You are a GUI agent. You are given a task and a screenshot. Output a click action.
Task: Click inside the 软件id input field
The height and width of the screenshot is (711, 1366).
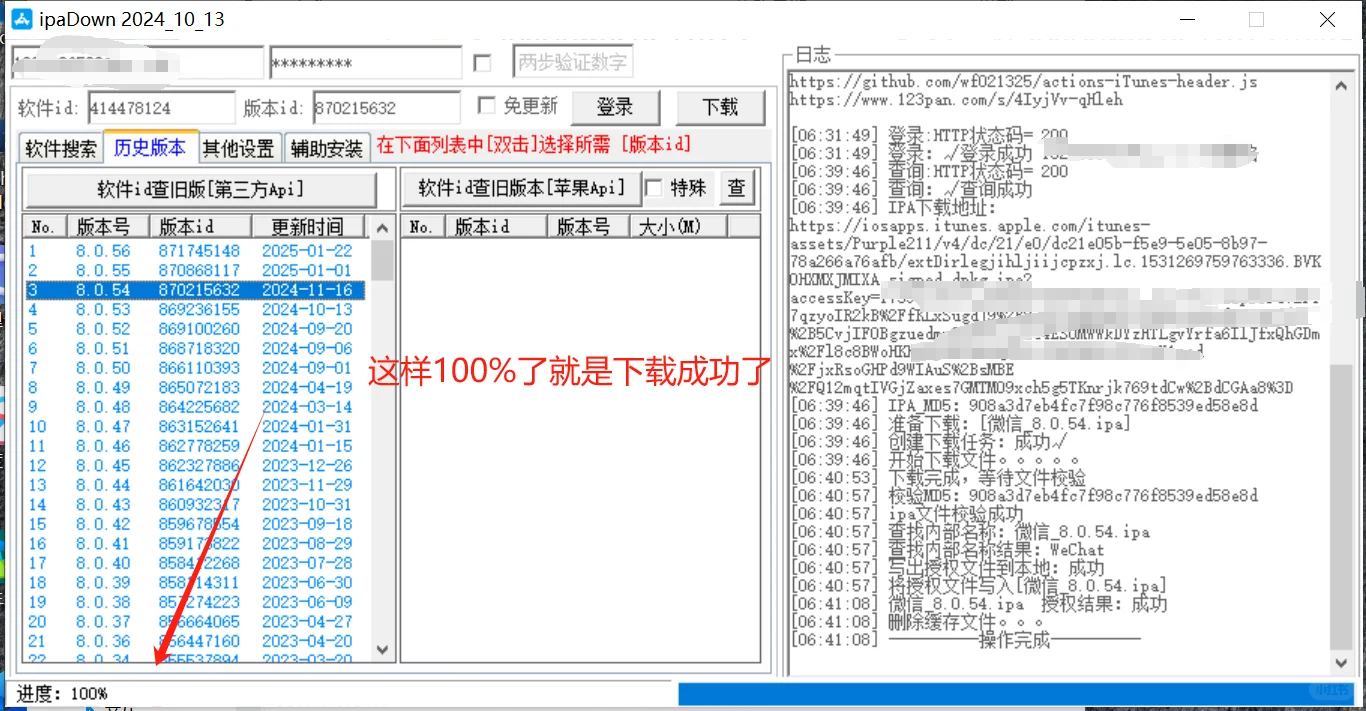coord(160,106)
